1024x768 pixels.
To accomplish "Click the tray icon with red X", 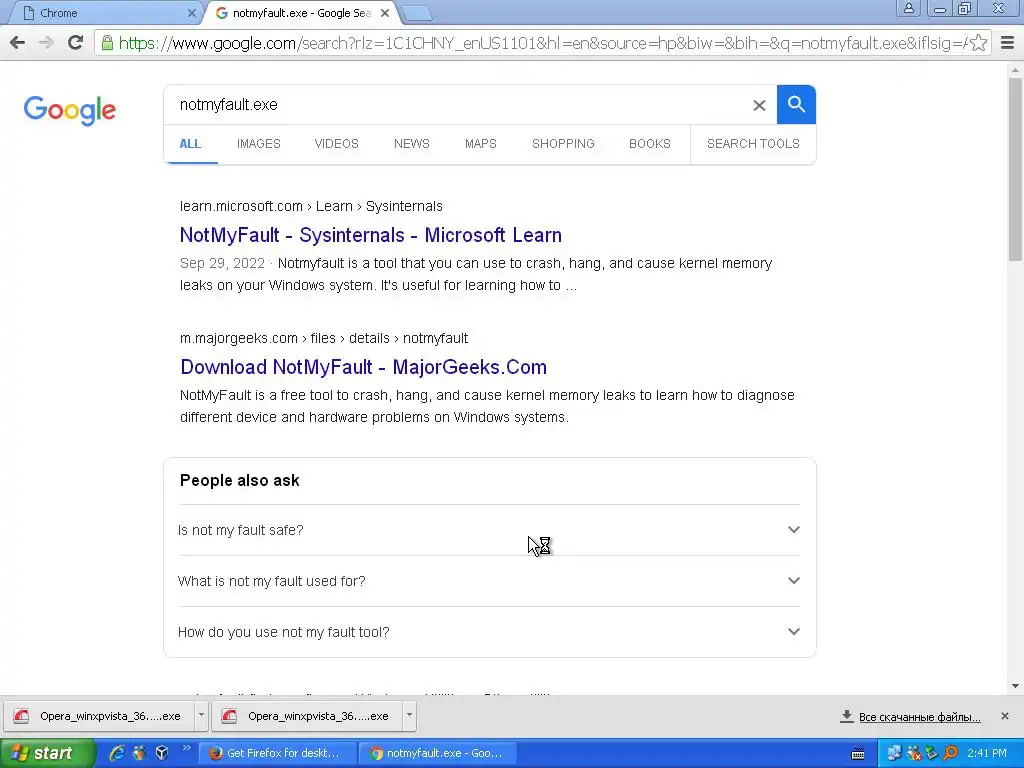I will click(914, 753).
